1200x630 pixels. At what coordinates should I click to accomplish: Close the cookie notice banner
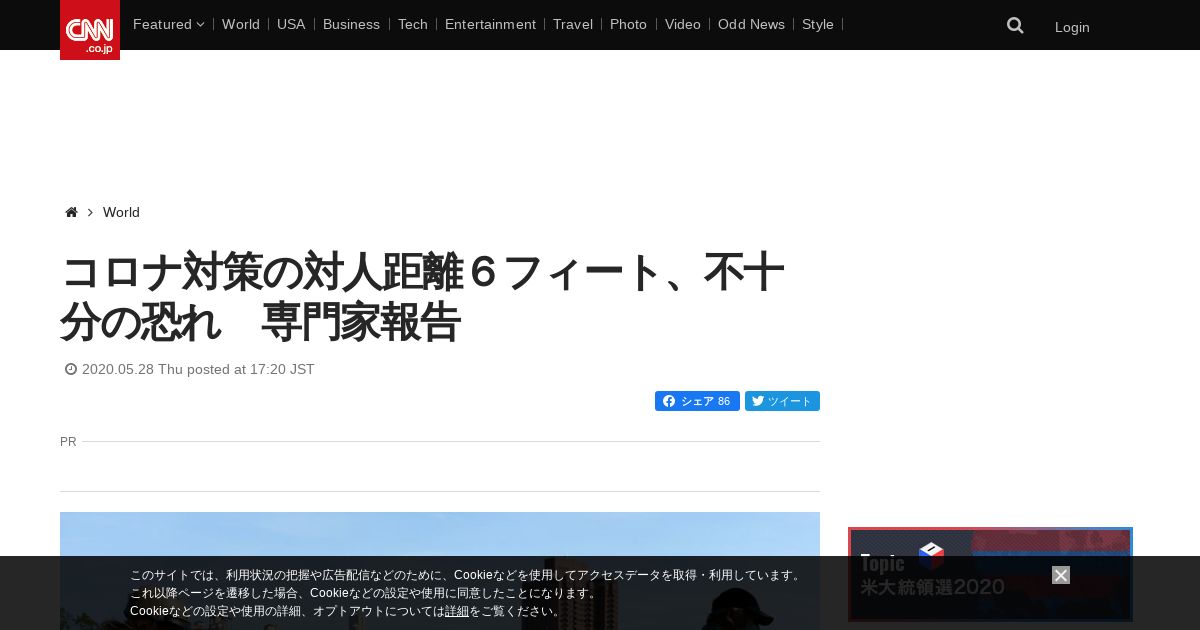point(1061,575)
